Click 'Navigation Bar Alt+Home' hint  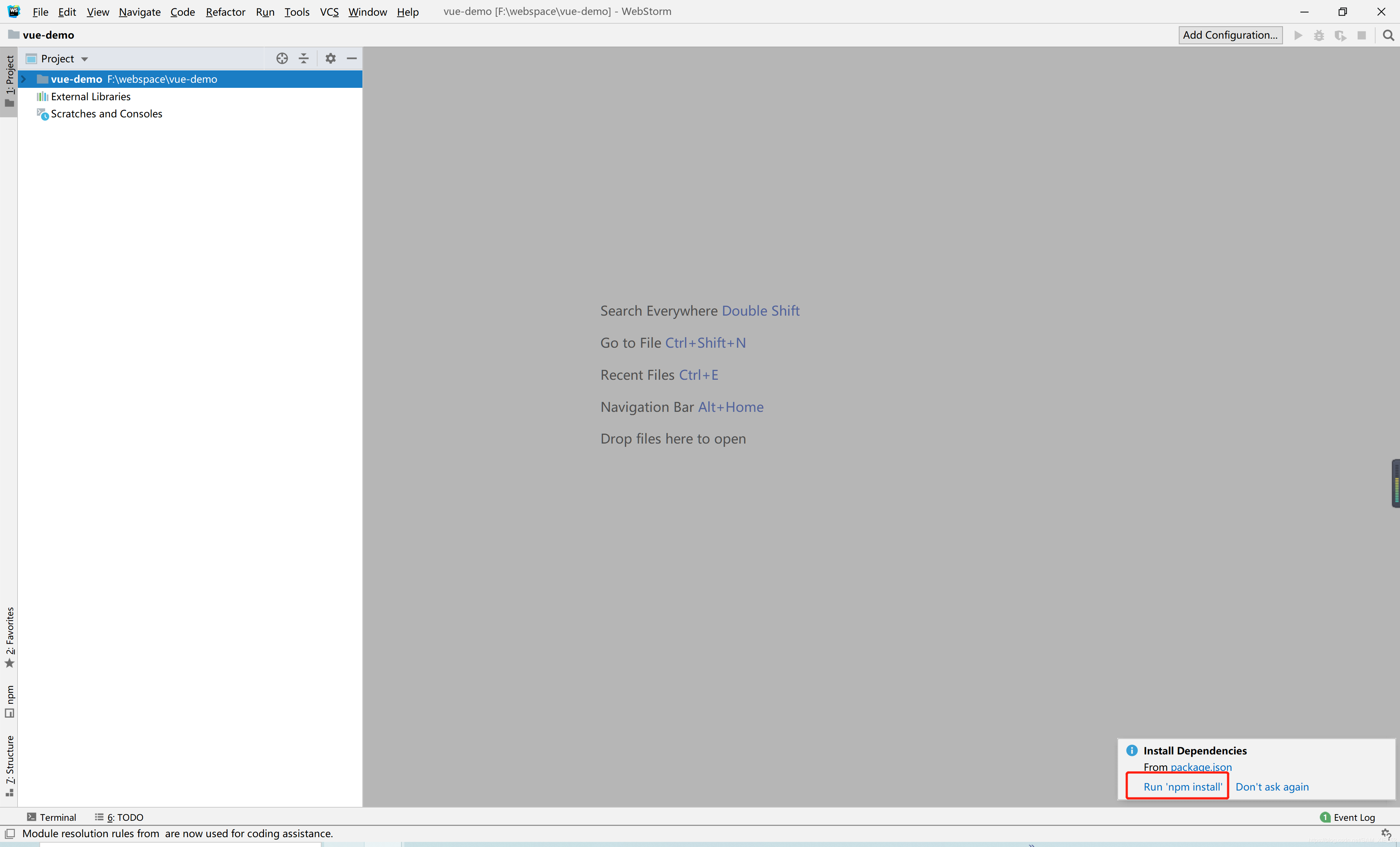(682, 407)
